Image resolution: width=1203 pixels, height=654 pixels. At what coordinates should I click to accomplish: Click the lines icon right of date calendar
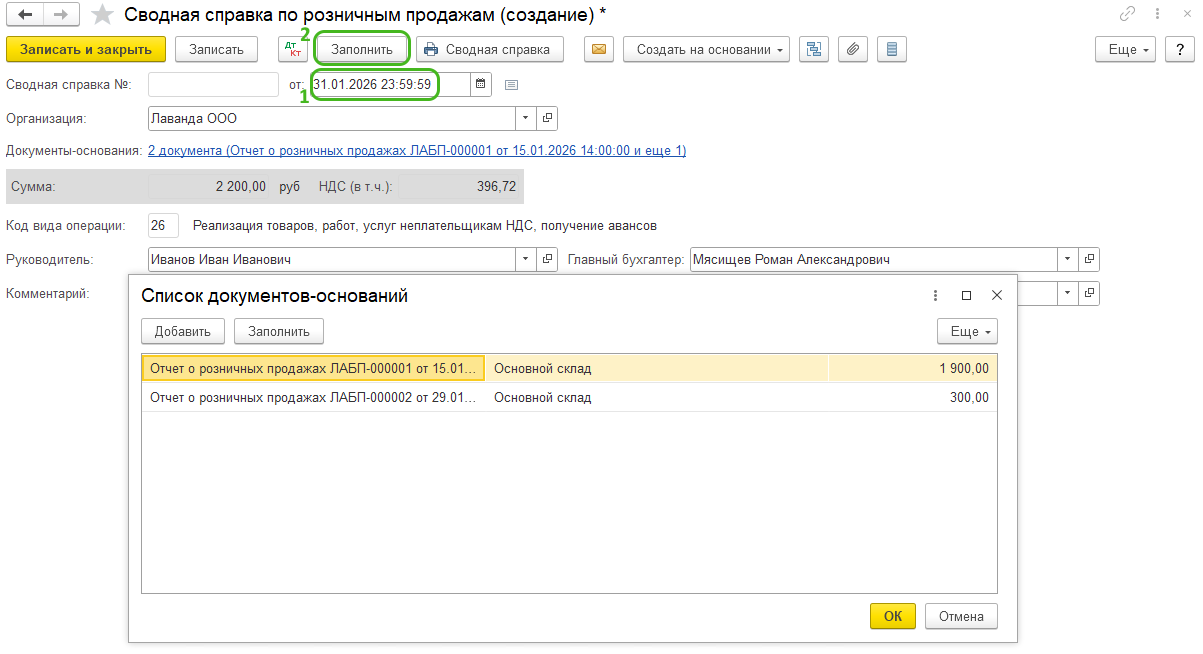(511, 85)
